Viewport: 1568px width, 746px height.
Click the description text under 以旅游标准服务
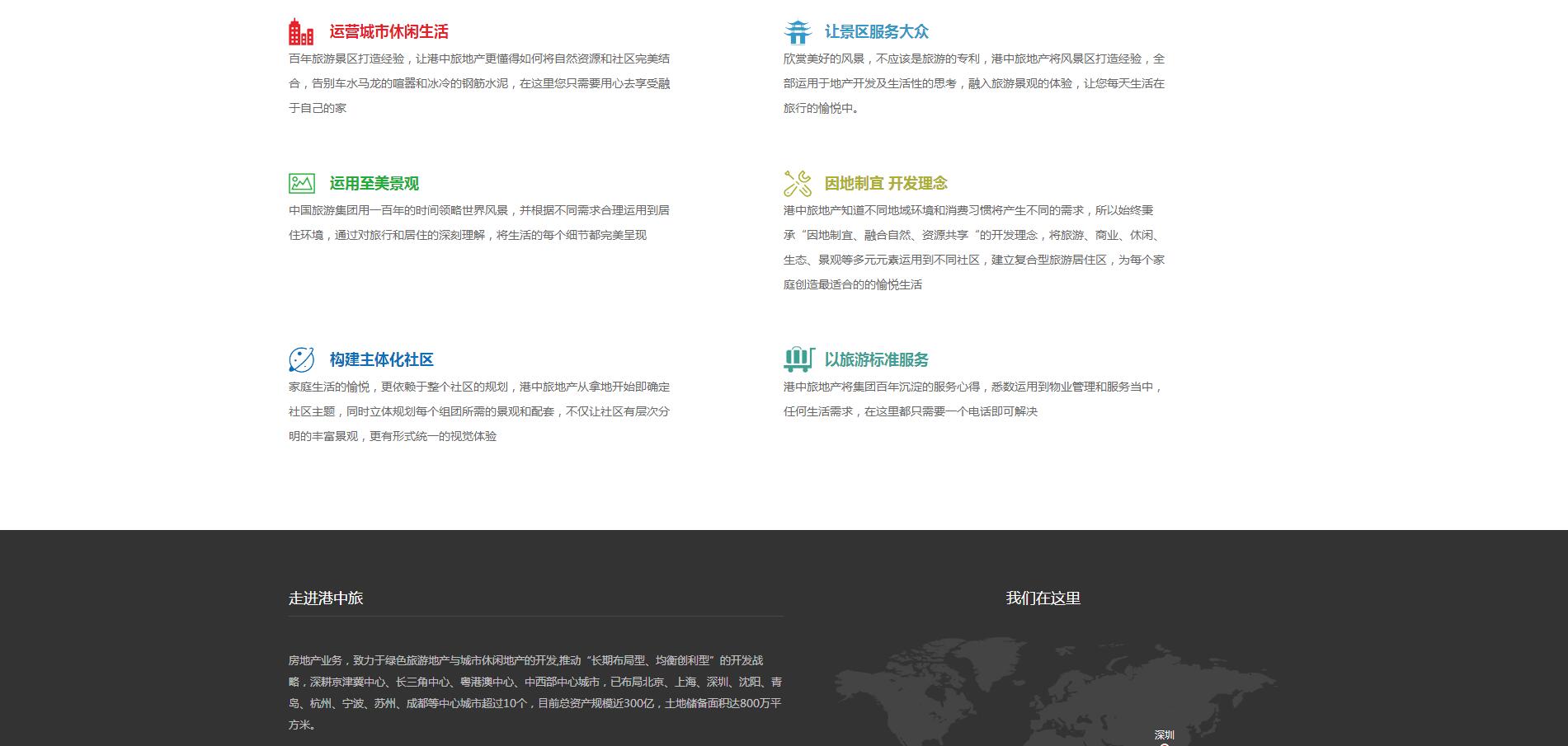click(973, 399)
